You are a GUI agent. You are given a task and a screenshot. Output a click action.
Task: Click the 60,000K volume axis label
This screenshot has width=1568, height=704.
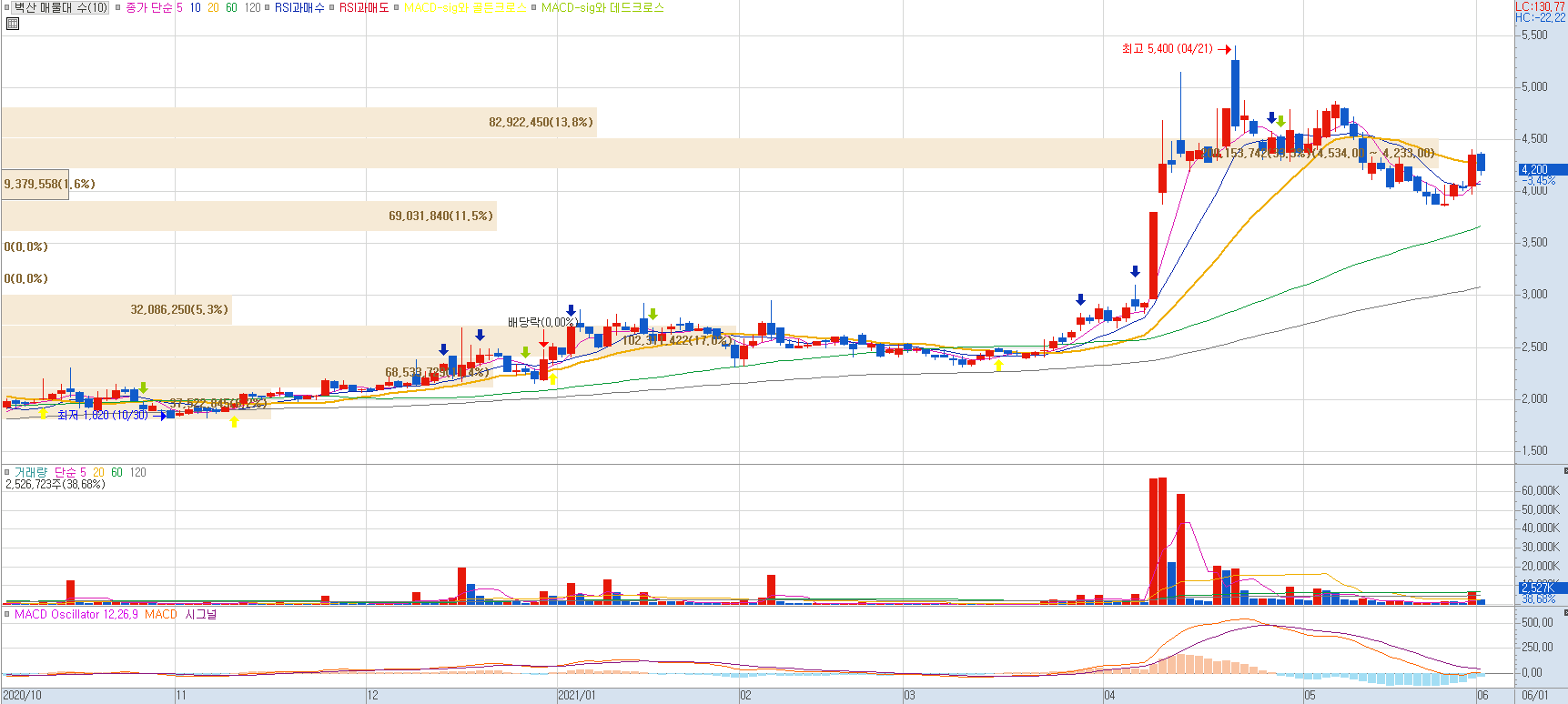point(1540,490)
